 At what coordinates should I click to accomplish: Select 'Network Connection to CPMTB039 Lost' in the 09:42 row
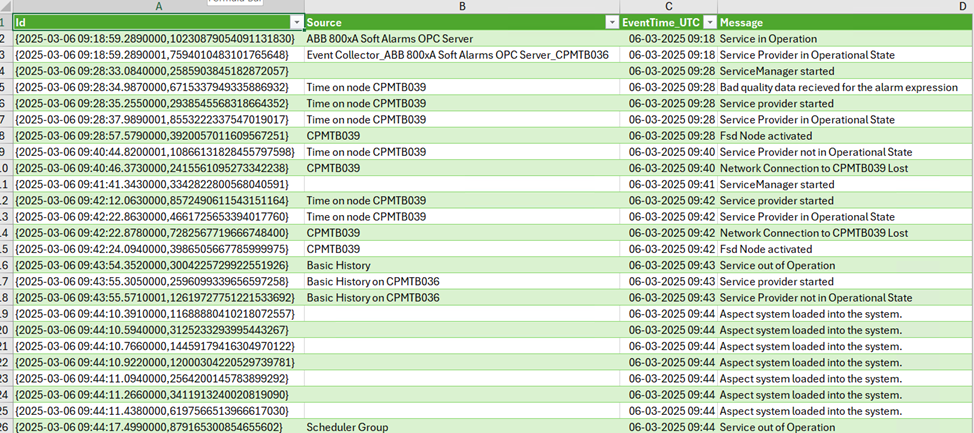pyautogui.click(x=845, y=232)
